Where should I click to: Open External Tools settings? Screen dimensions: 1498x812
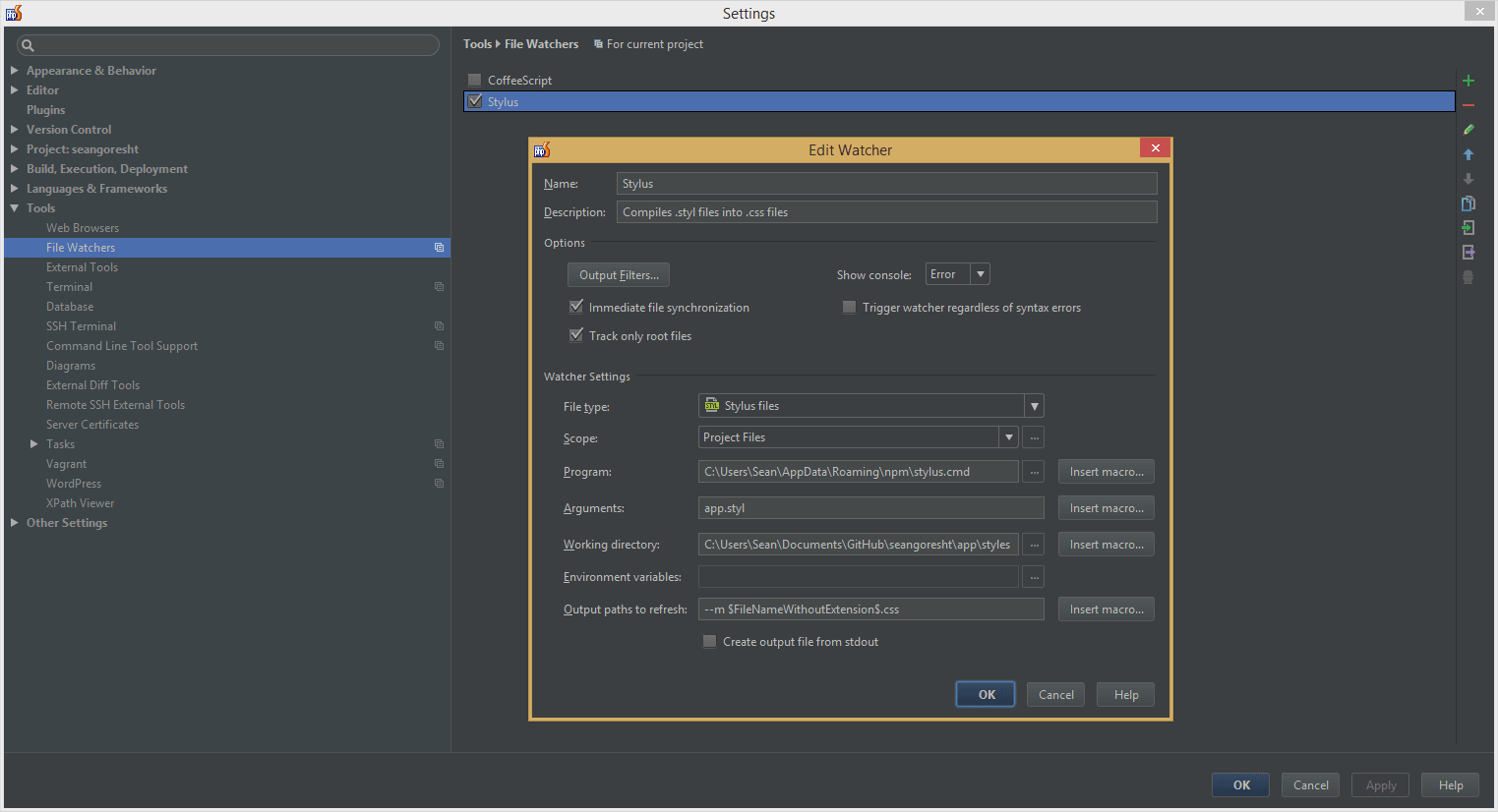point(82,267)
